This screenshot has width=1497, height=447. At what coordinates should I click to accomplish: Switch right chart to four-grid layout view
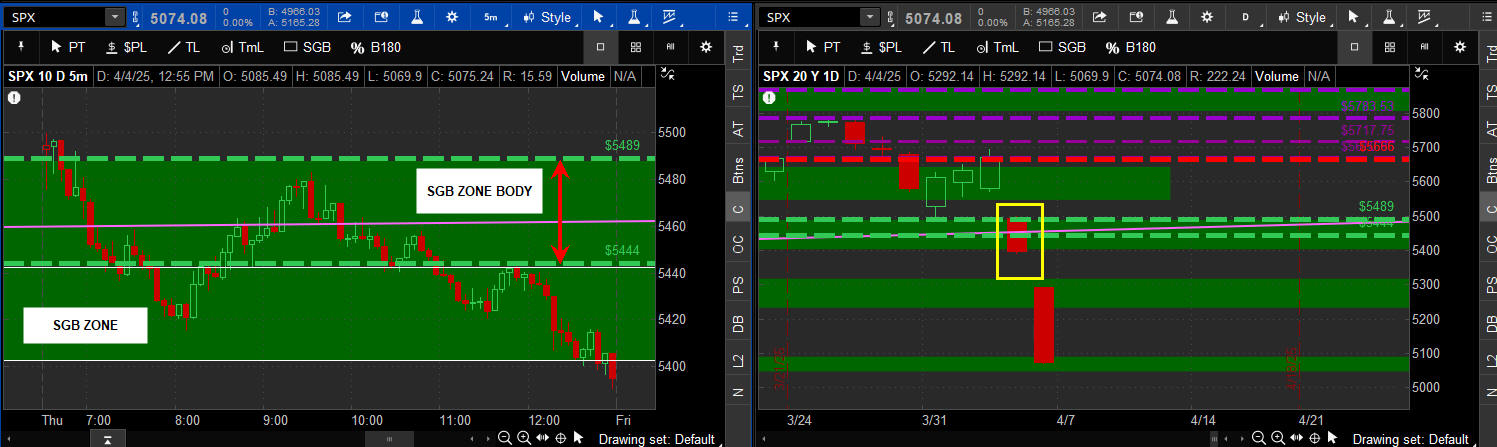coord(1388,47)
